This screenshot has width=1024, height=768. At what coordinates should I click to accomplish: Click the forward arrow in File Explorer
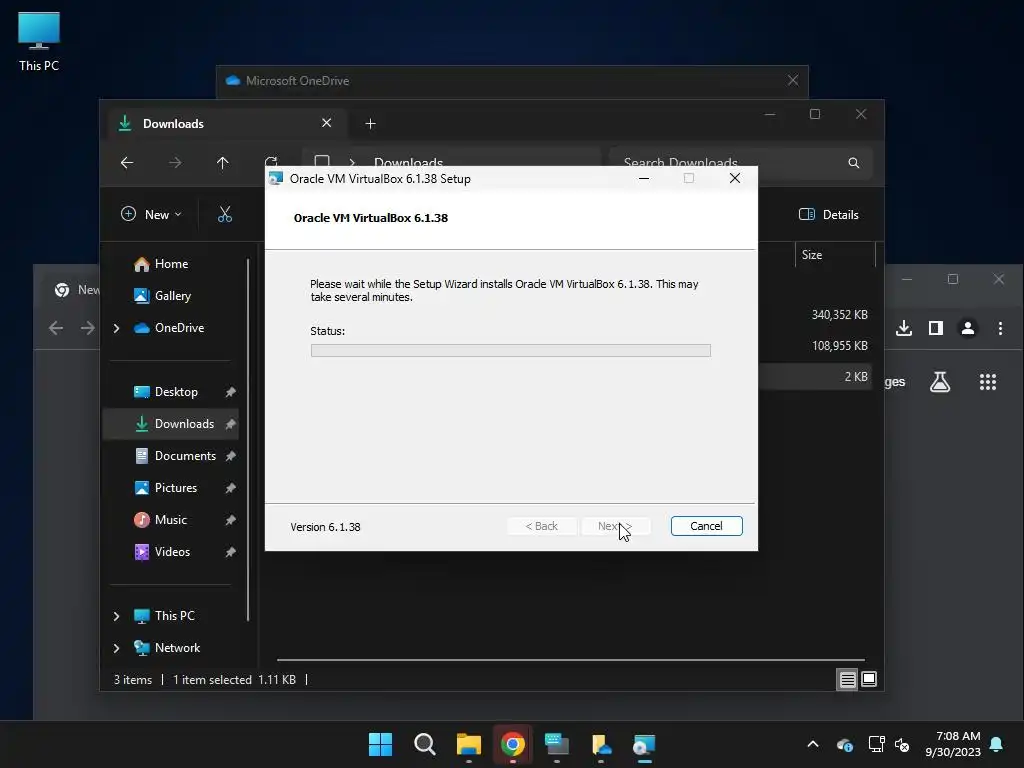[x=175, y=163]
